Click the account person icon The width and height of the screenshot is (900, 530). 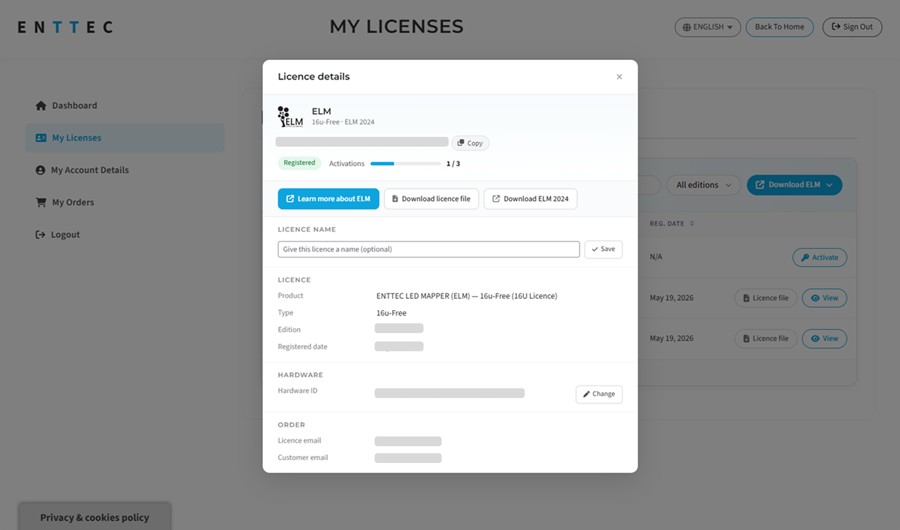click(x=40, y=170)
